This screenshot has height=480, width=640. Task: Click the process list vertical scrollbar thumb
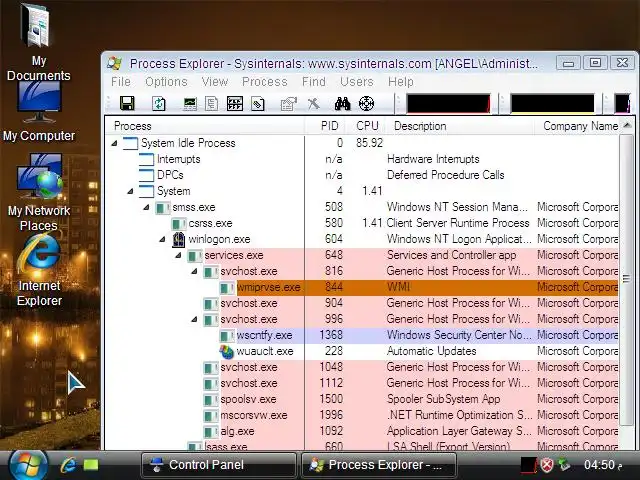pos(627,279)
